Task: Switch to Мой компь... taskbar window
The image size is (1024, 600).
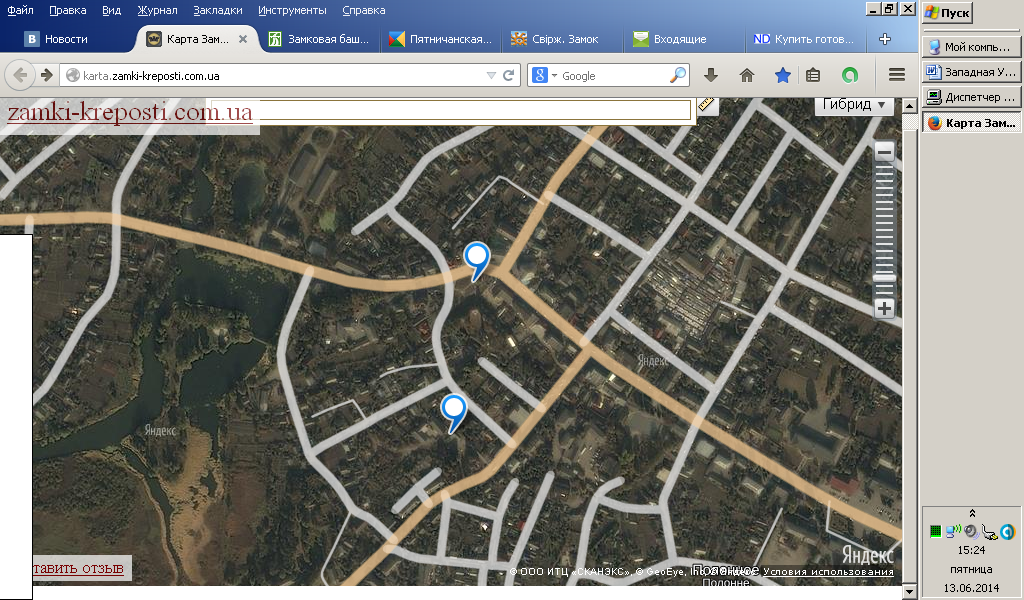Action: pos(971,47)
